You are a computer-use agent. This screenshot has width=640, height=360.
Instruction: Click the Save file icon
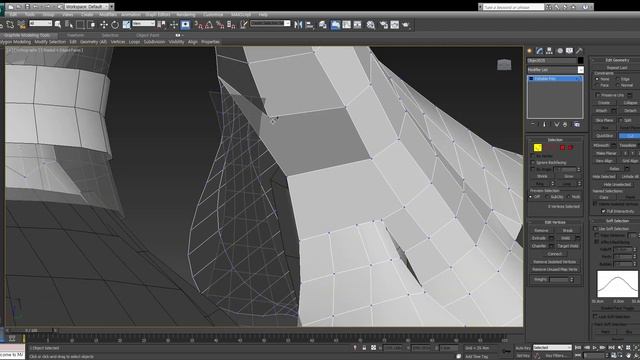pyautogui.click(x=27, y=7)
